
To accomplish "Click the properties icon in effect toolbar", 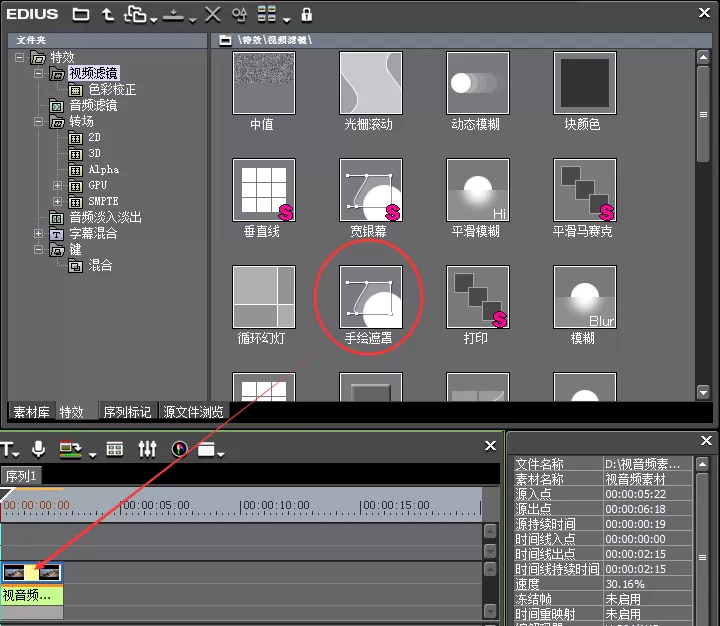I will (239, 15).
